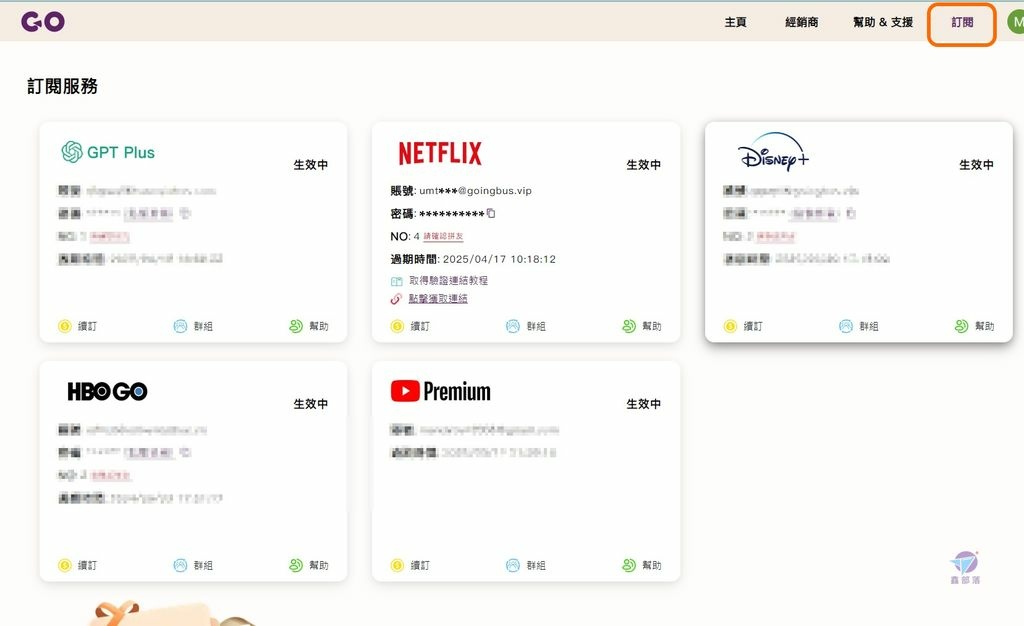
Task: Click the HBO GO logo
Action: coord(107,392)
